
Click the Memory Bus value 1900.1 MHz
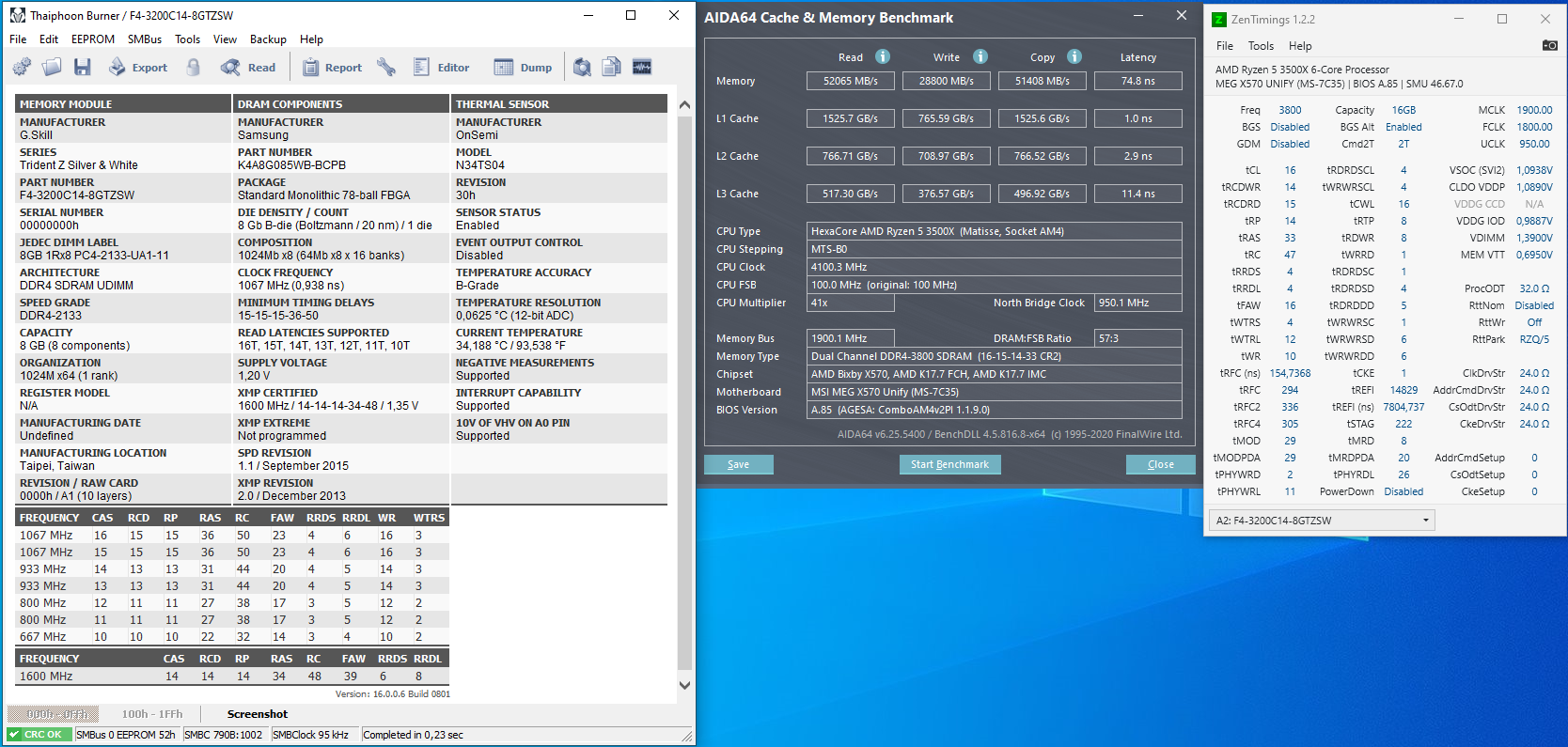tap(850, 338)
